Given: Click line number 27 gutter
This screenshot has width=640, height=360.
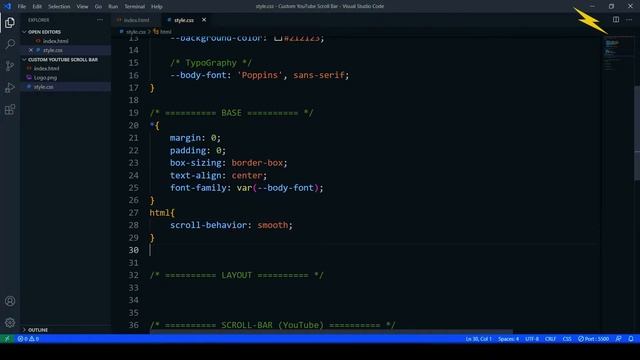Looking at the screenshot, I should click(133, 213).
